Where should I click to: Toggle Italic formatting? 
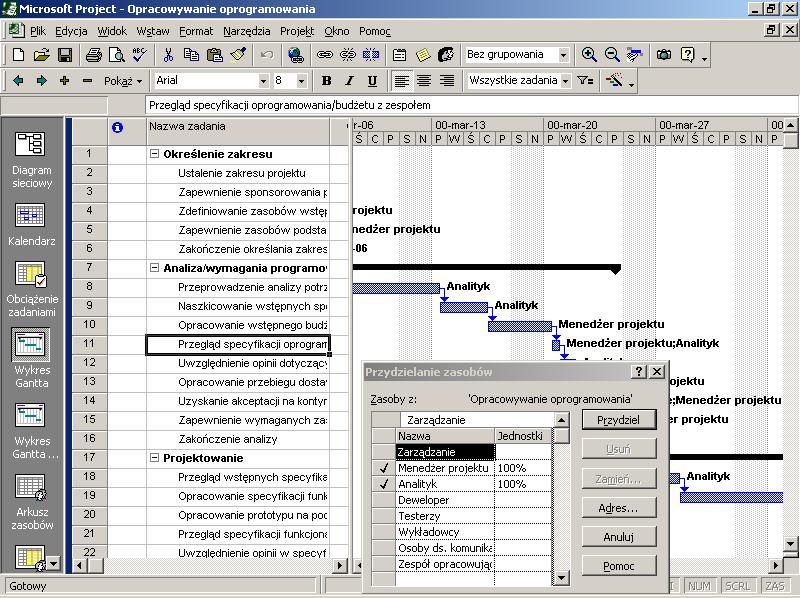coord(349,81)
